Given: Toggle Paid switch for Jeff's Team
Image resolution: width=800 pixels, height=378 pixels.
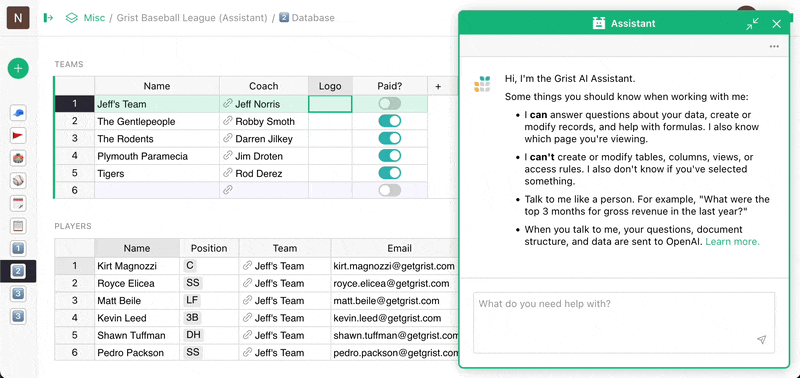Looking at the screenshot, I should pyautogui.click(x=390, y=104).
